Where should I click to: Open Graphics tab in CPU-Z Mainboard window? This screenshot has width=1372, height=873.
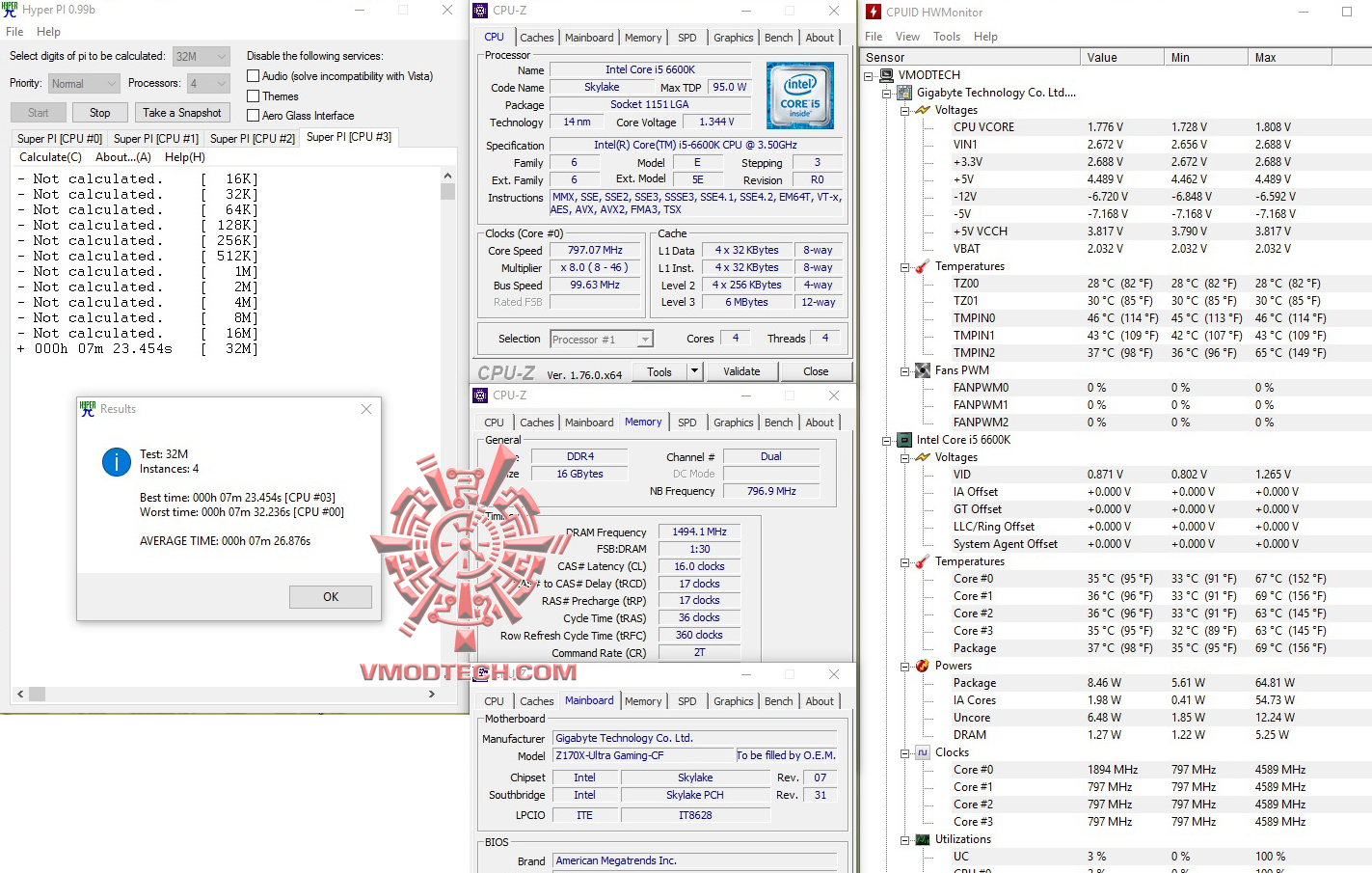click(734, 701)
